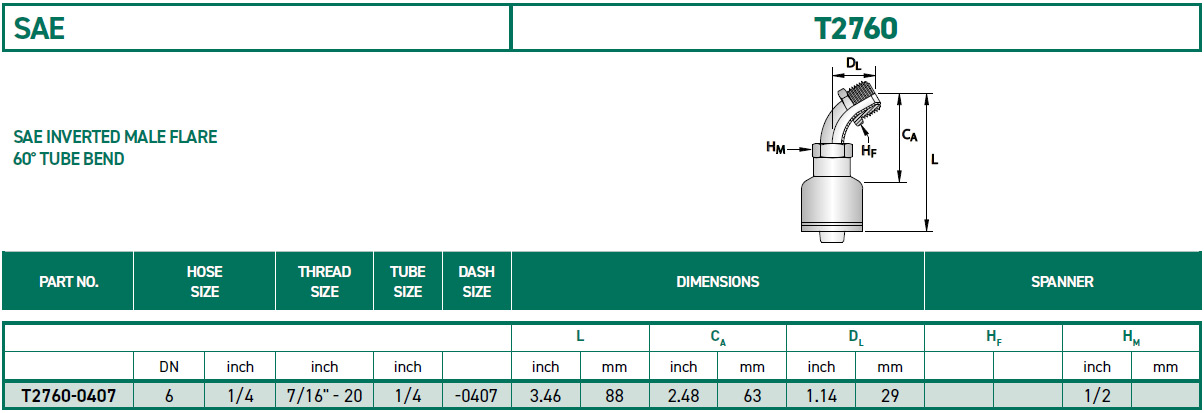Click the HM label on the diagram
Image resolution: width=1204 pixels, height=413 pixels.
coord(775,148)
